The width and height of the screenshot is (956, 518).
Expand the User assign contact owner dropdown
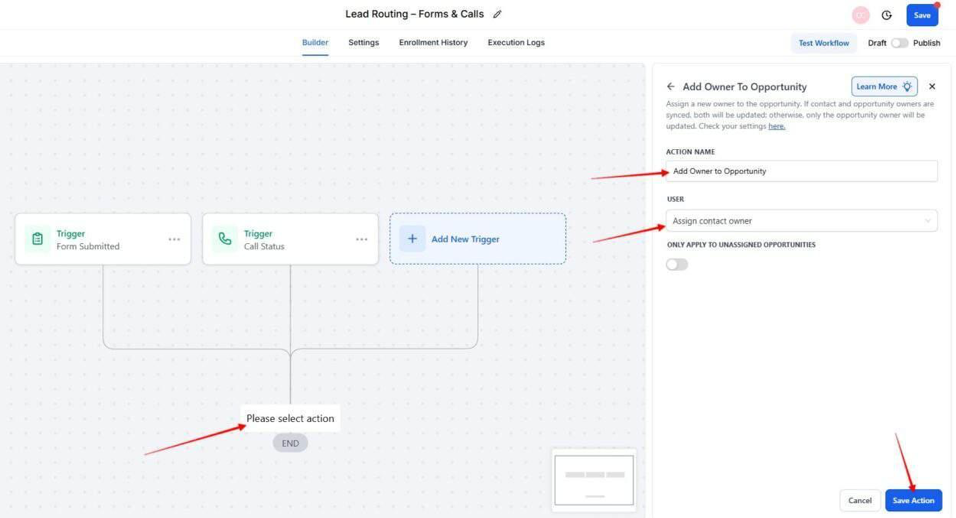[801, 221]
